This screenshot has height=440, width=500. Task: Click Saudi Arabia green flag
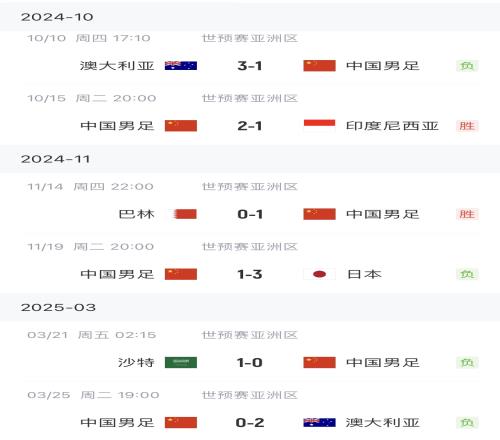click(181, 362)
